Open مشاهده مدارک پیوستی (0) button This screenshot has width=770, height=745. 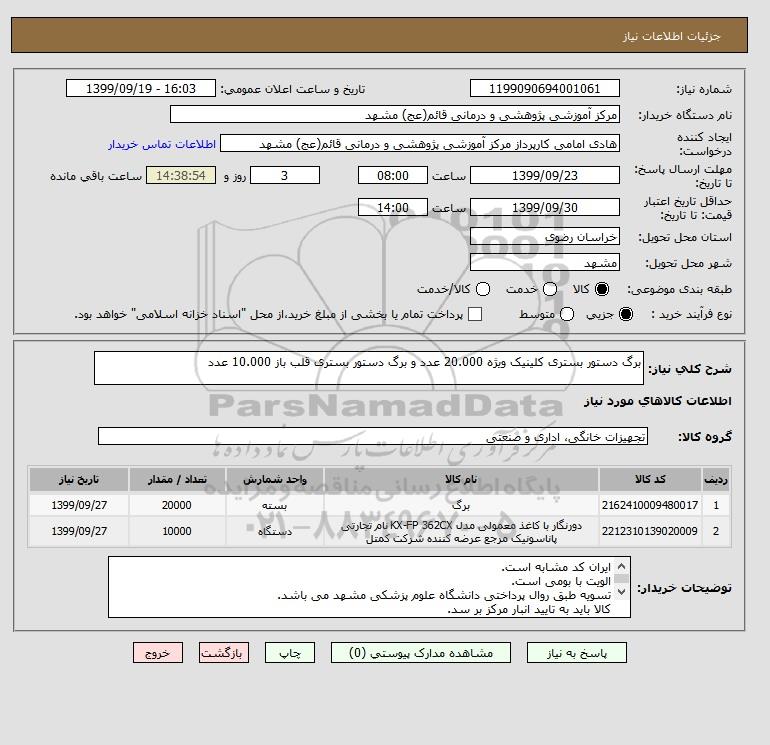421,653
